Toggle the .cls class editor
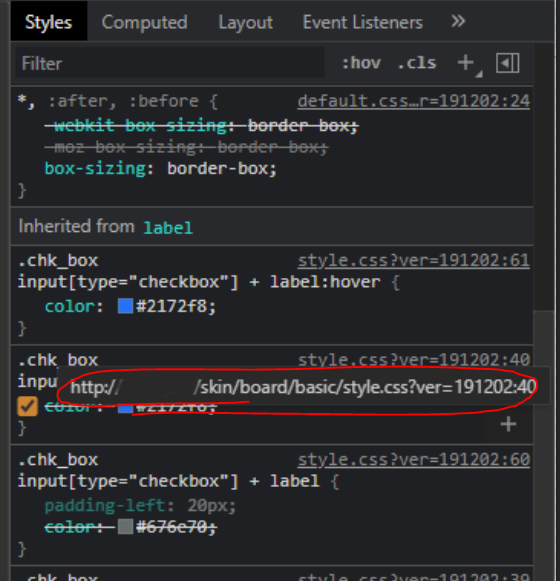The image size is (560, 581). 417,63
